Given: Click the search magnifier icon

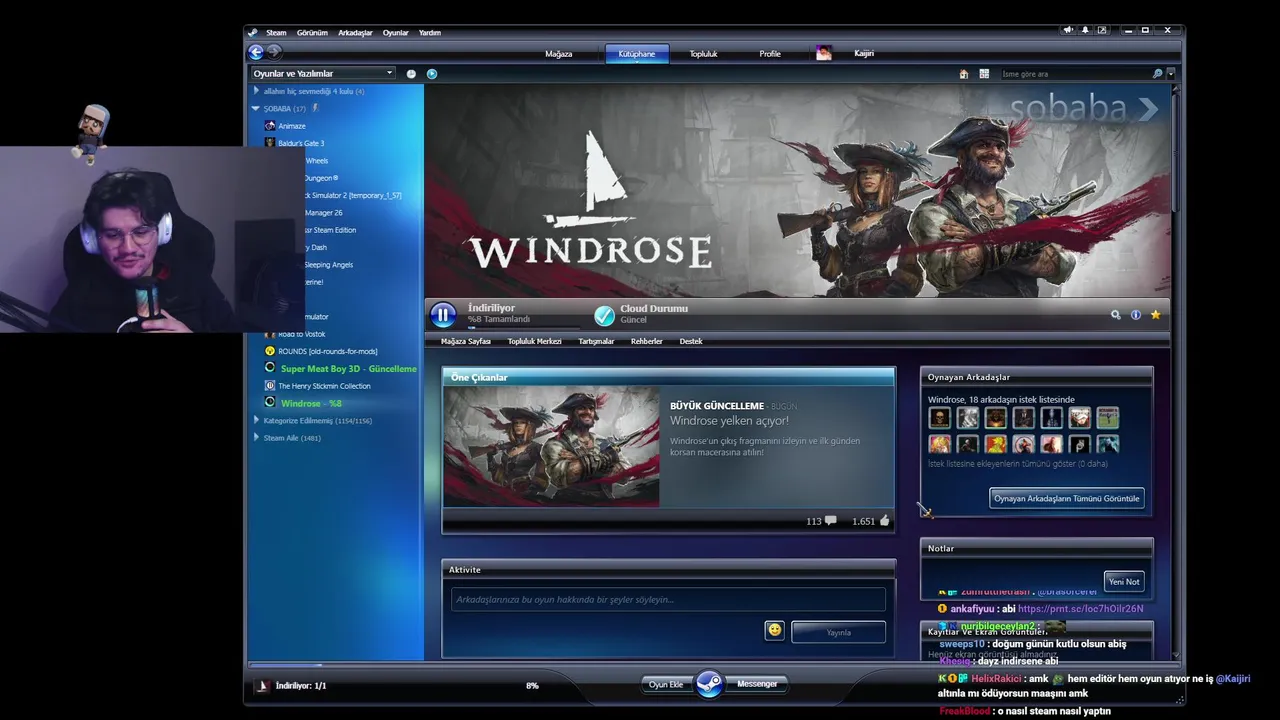Looking at the screenshot, I should (1158, 74).
